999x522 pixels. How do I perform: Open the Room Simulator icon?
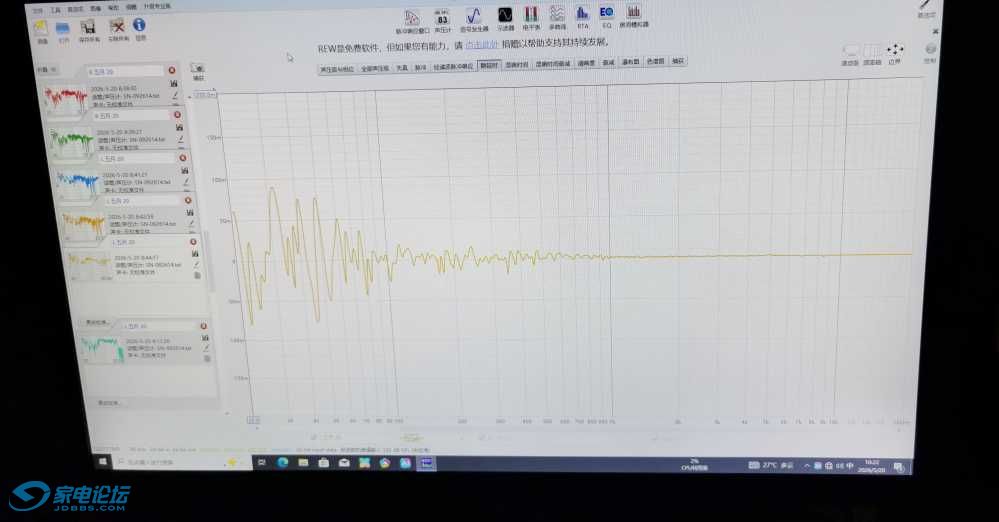633,16
